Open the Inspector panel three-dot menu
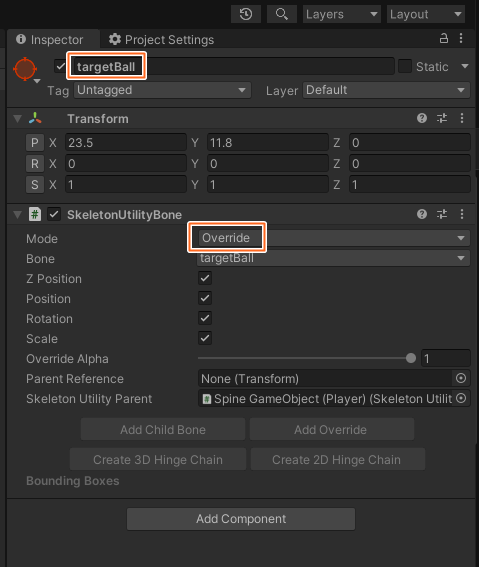The height and width of the screenshot is (567, 479). [461, 38]
